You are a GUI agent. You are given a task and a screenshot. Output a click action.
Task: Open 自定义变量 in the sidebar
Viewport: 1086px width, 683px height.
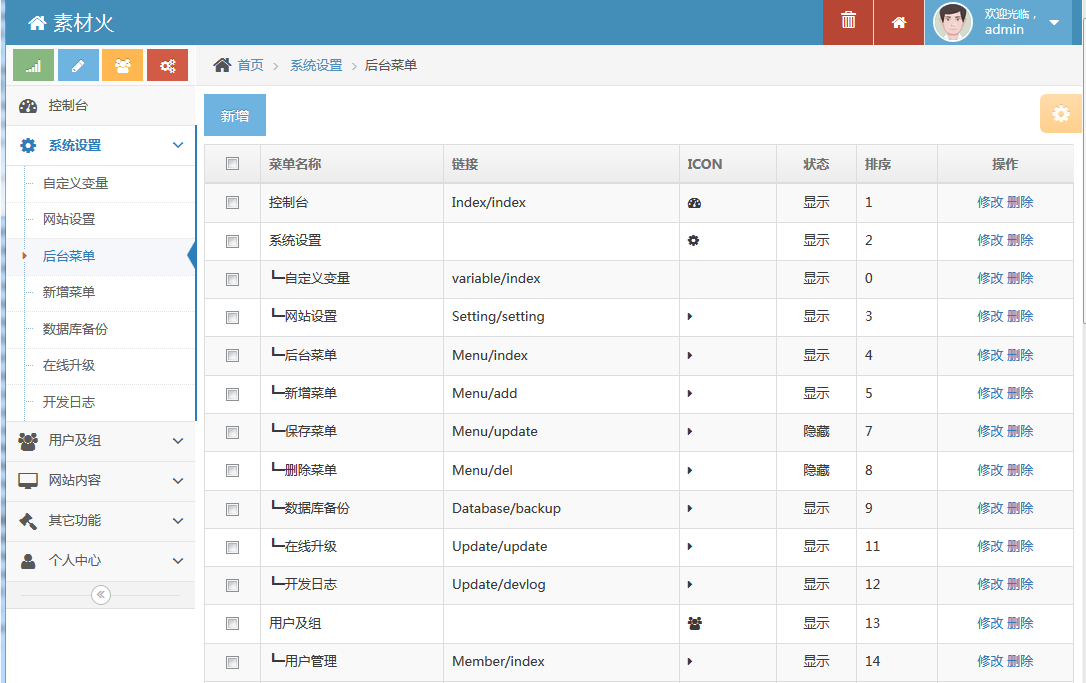[75, 184]
